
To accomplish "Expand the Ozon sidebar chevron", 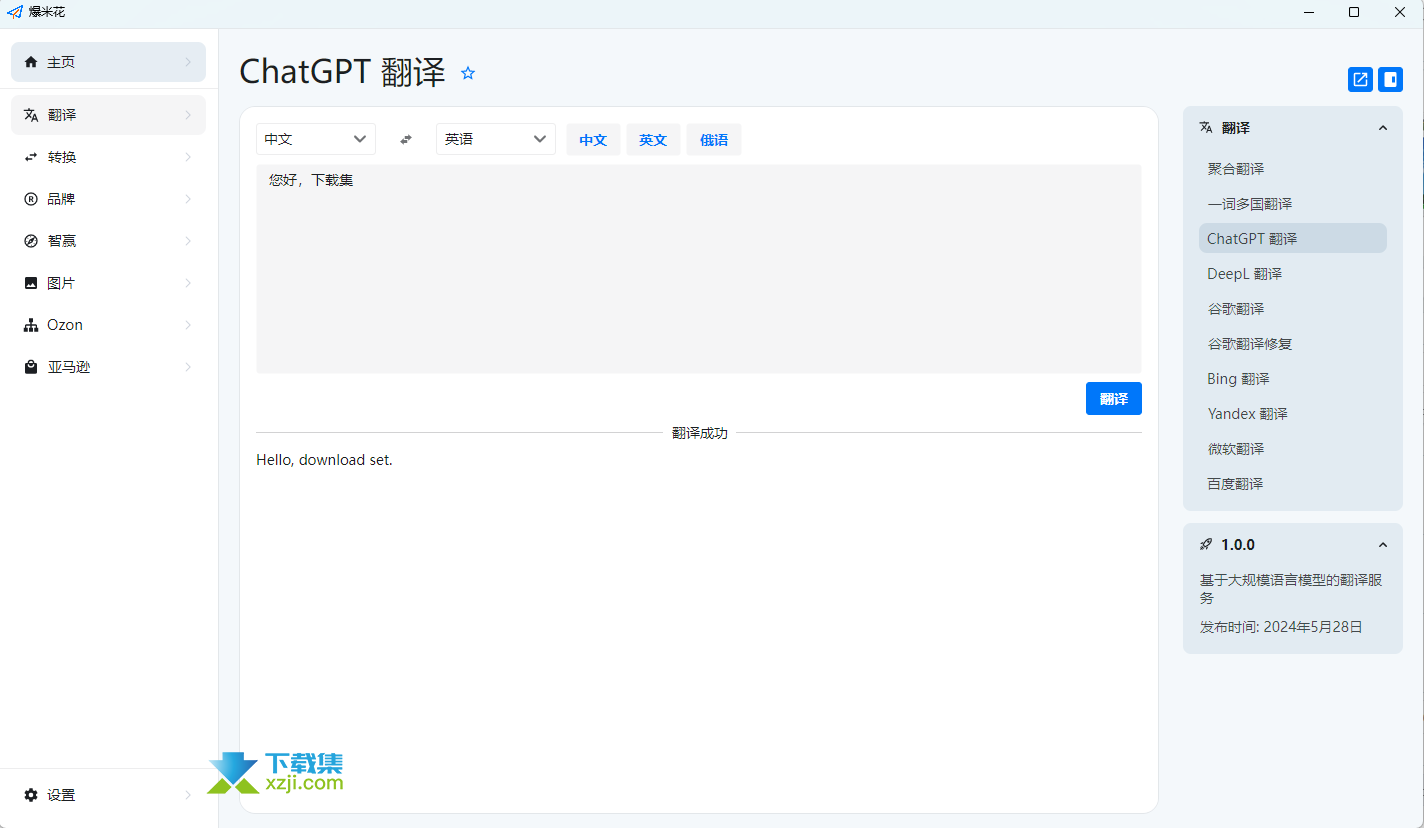I will (188, 325).
